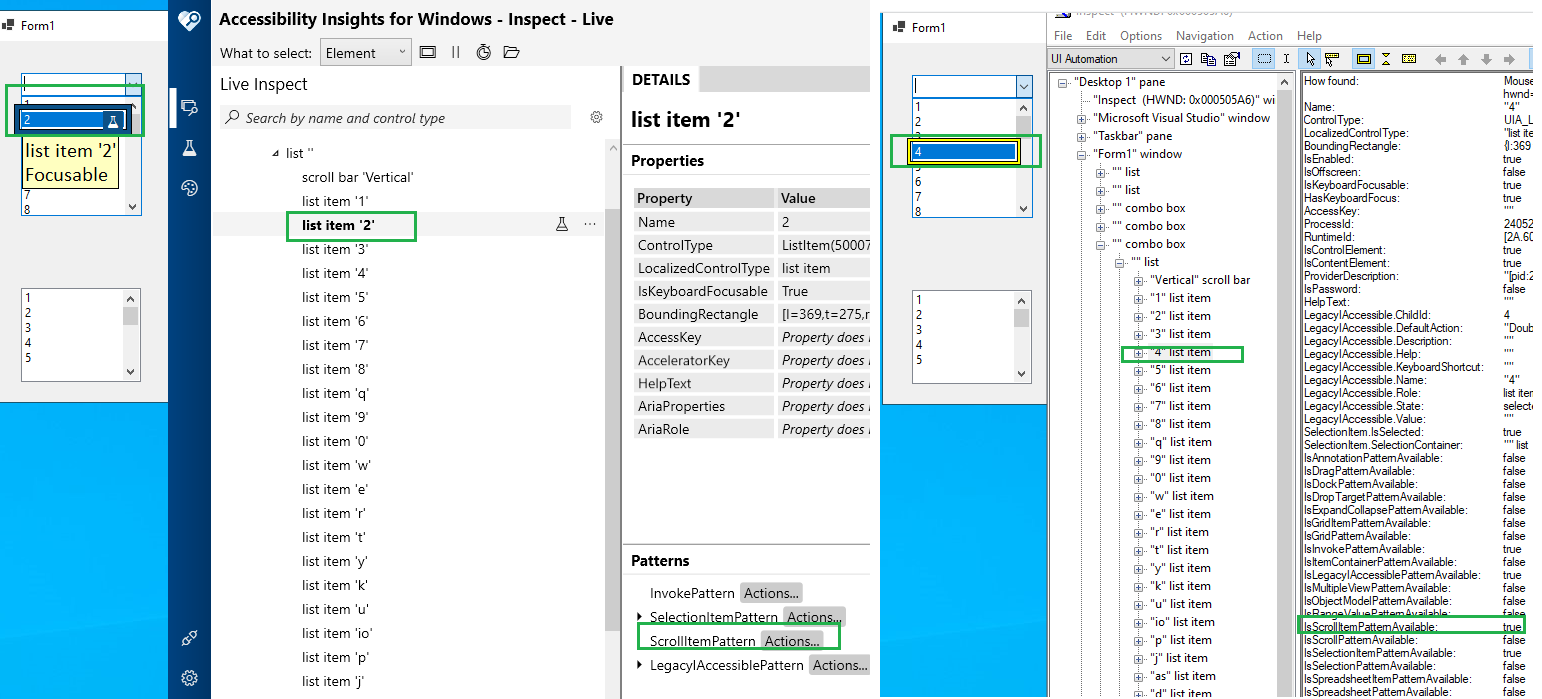This screenshot has width=1542, height=699.
Task: Click the timer icon in the Accessibility Insights toolbar
Action: [484, 52]
